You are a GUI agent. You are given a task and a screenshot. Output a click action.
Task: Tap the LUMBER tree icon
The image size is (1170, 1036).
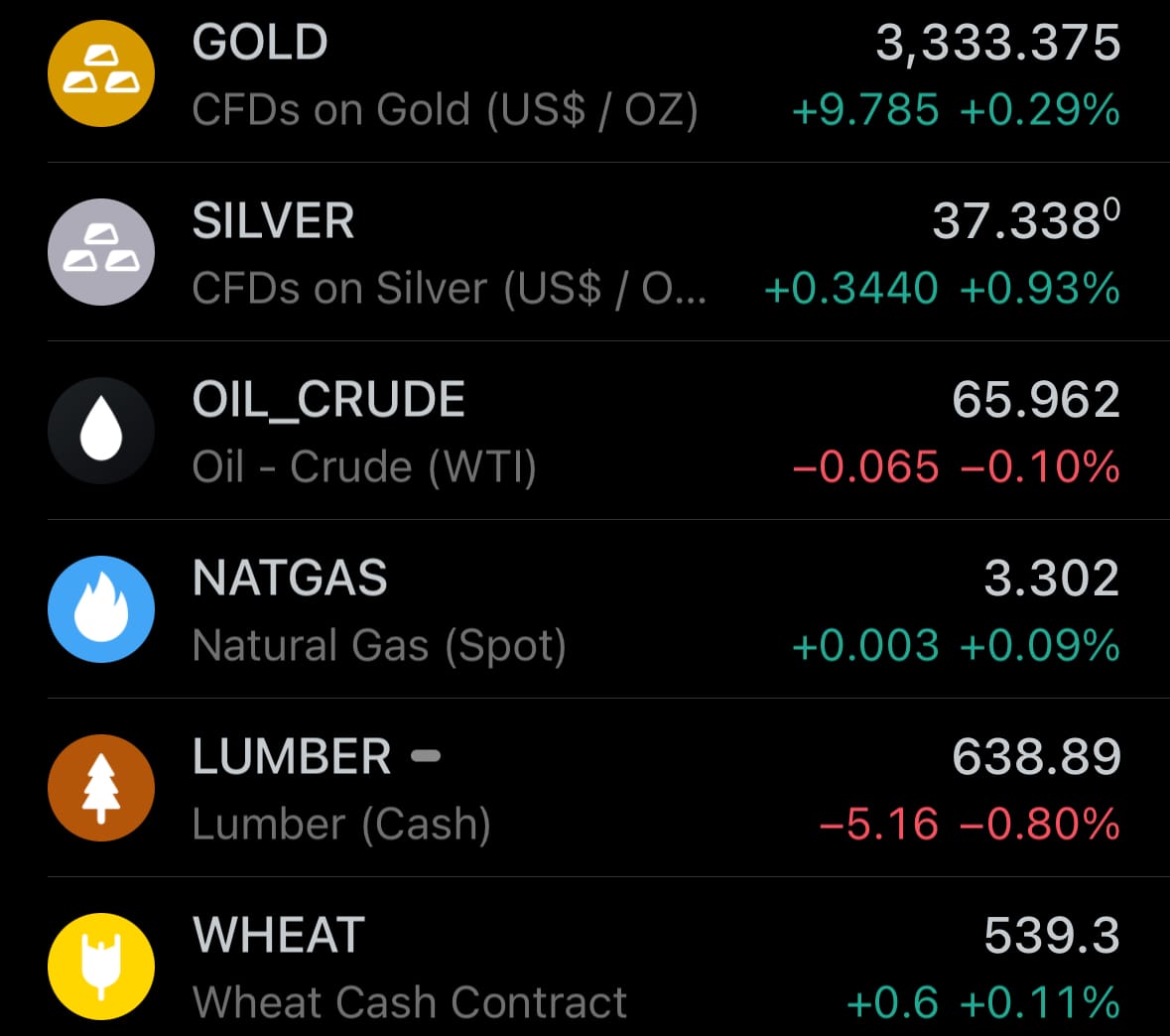tap(101, 788)
